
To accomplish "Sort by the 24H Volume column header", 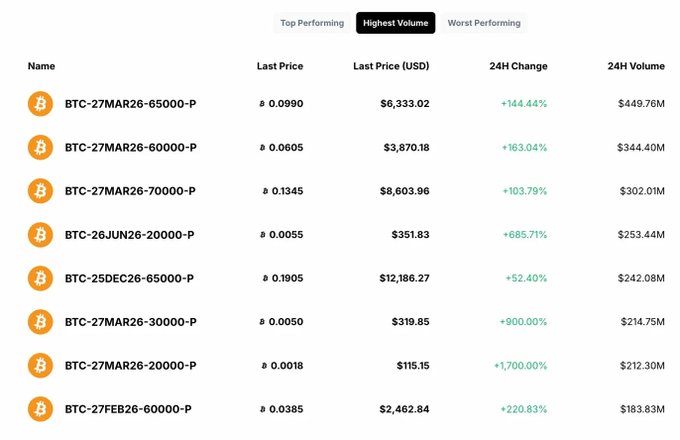I will pyautogui.click(x=635, y=66).
